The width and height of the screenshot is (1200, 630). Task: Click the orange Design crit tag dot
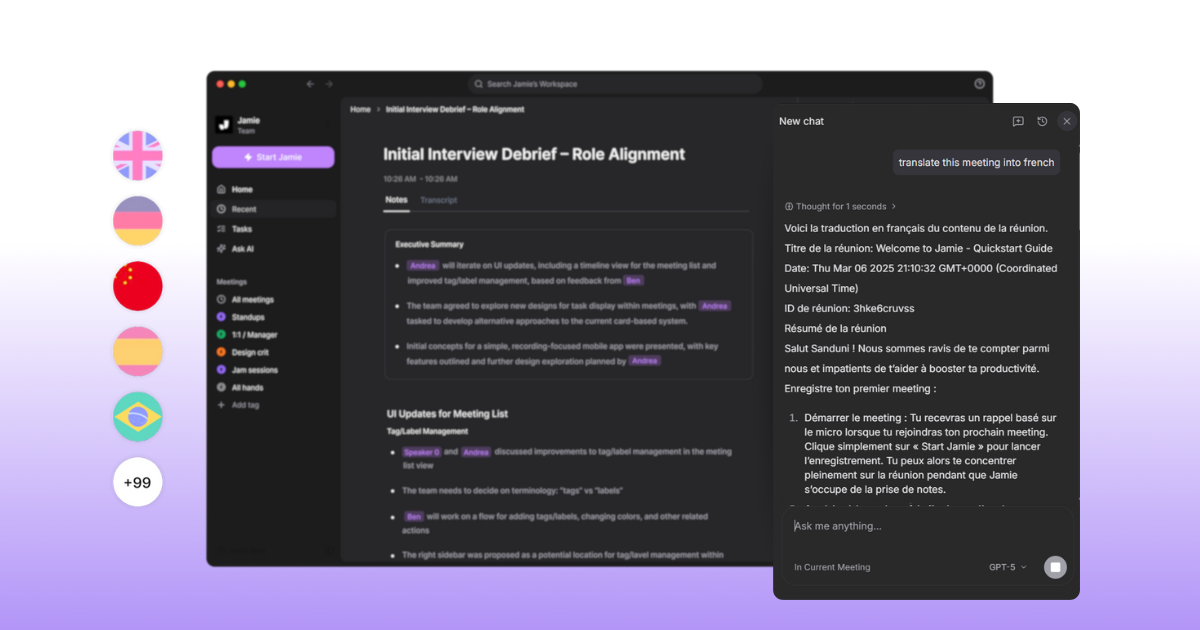click(x=221, y=352)
